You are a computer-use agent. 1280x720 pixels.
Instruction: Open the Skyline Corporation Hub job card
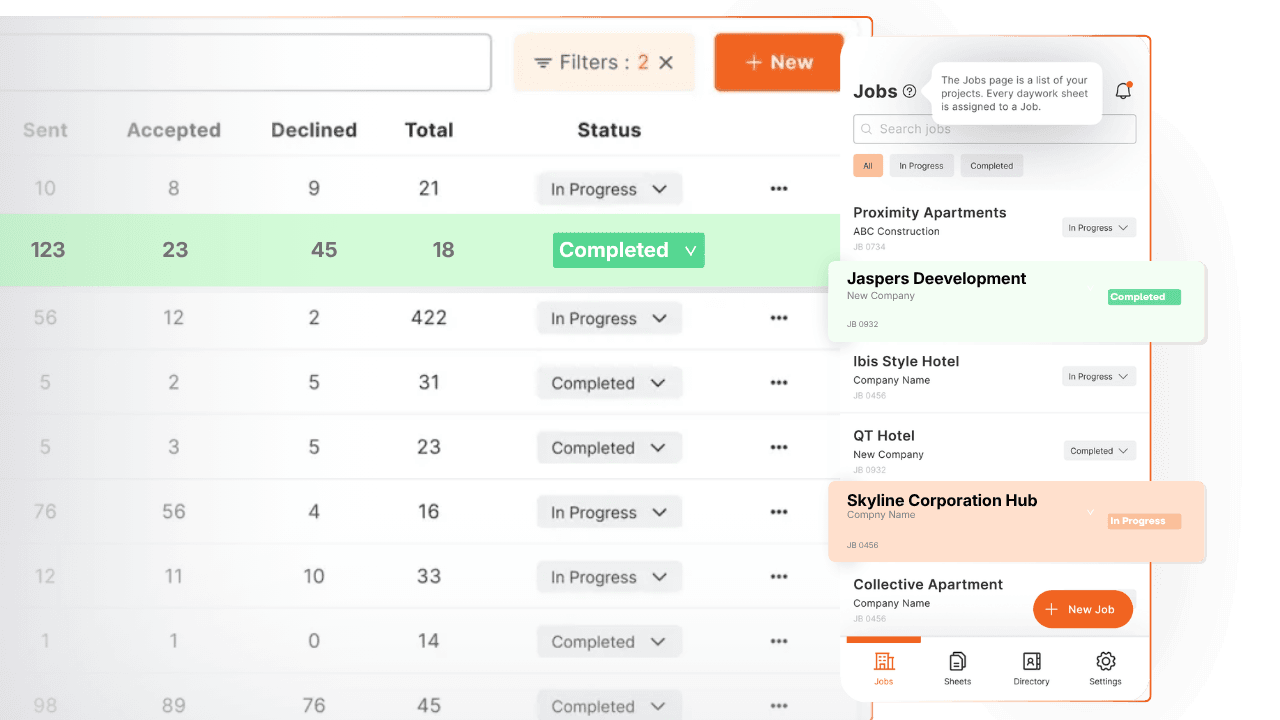coord(1017,522)
